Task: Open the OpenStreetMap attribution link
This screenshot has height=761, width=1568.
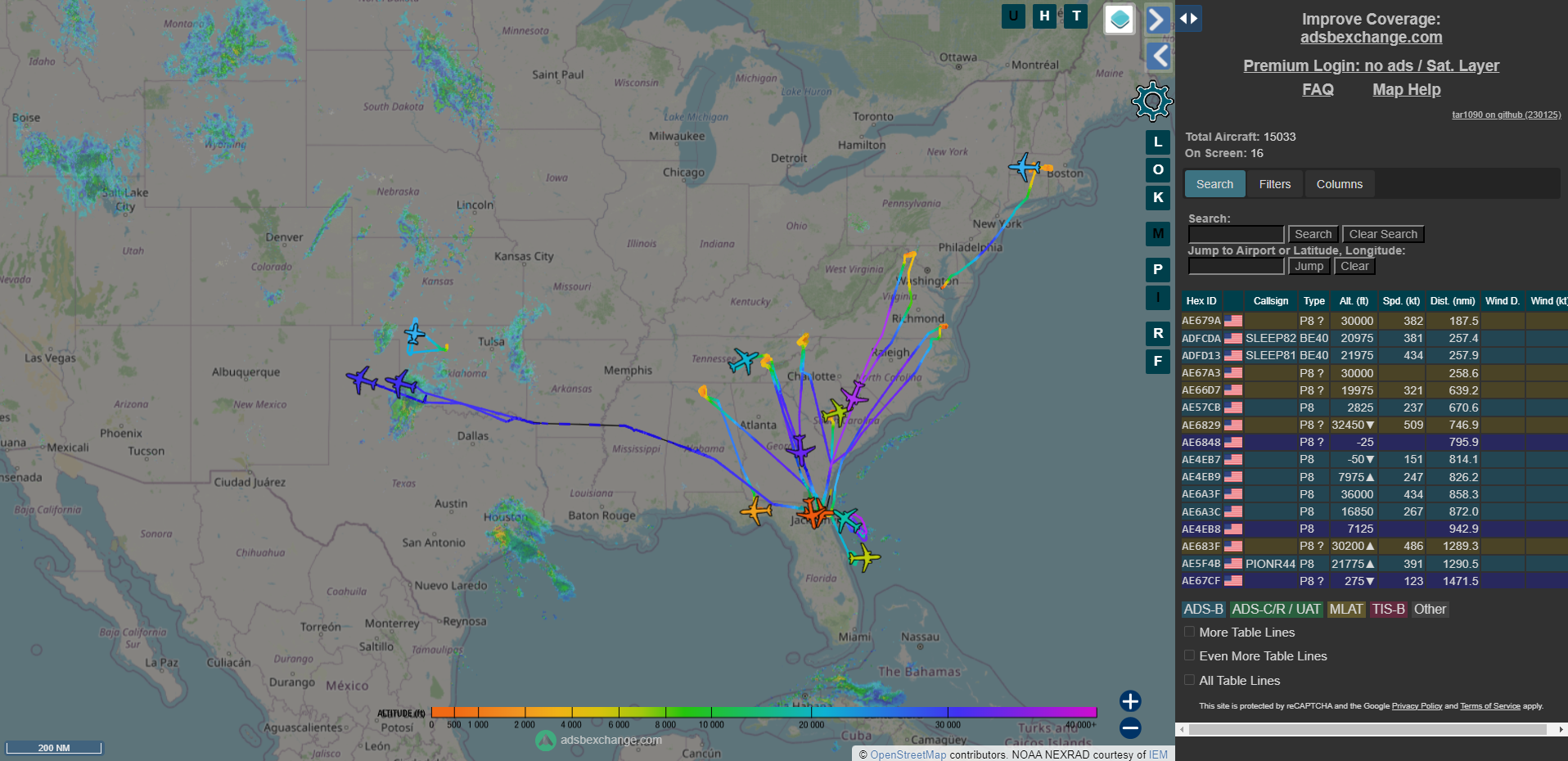Action: (908, 754)
